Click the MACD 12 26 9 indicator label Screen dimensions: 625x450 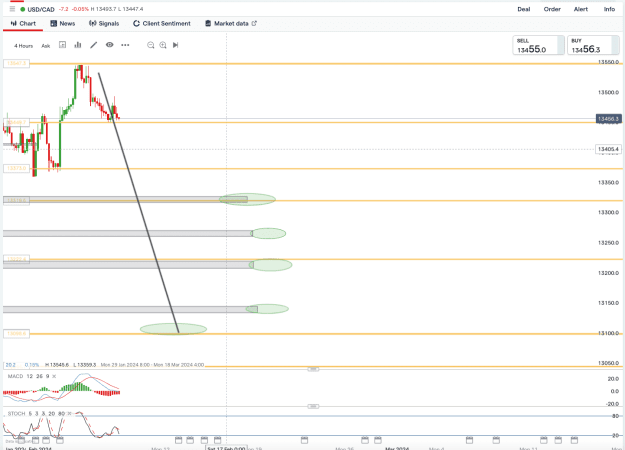click(28, 376)
